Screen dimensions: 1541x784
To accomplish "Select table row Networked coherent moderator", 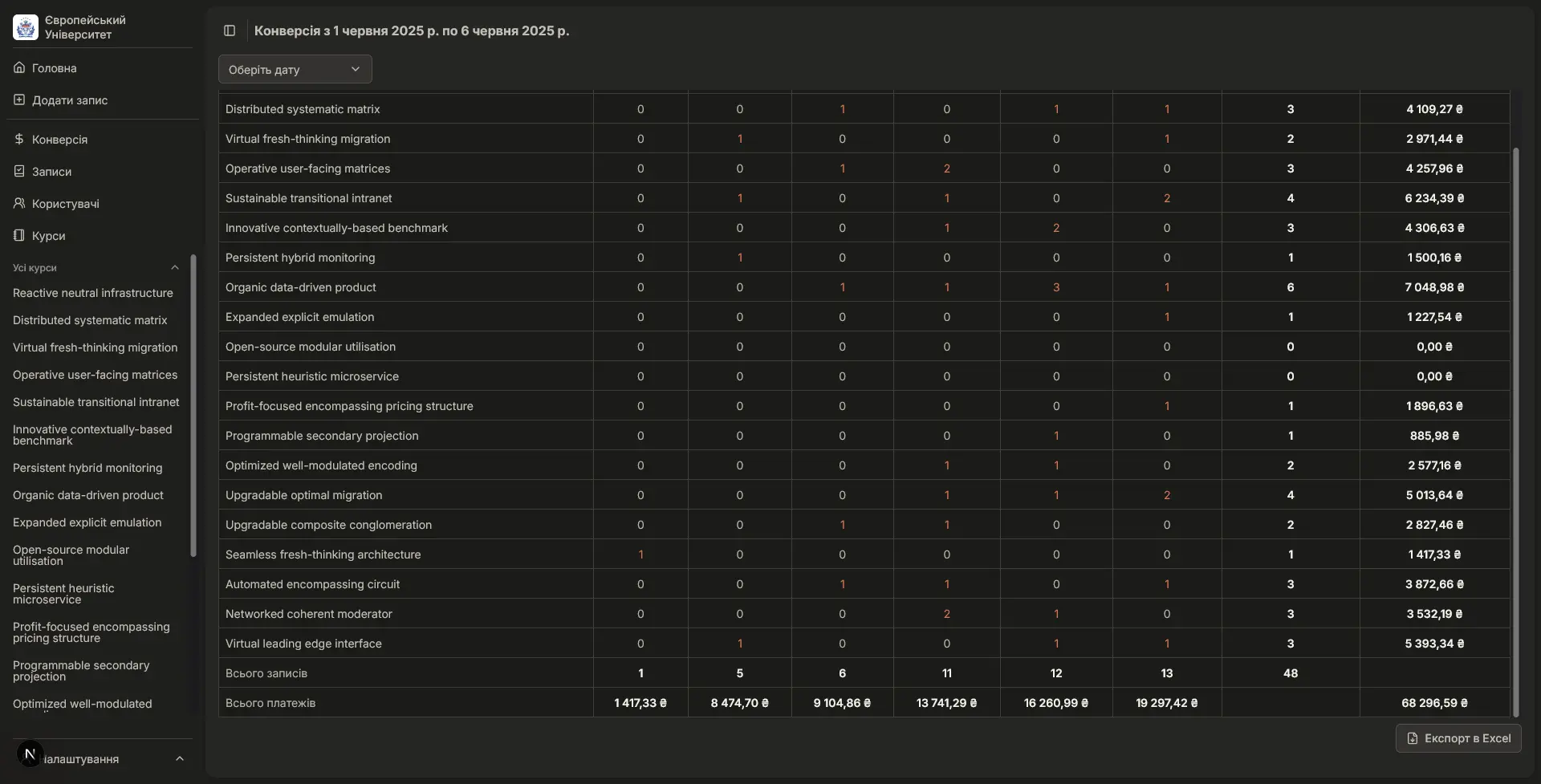I will pyautogui.click(x=864, y=614).
